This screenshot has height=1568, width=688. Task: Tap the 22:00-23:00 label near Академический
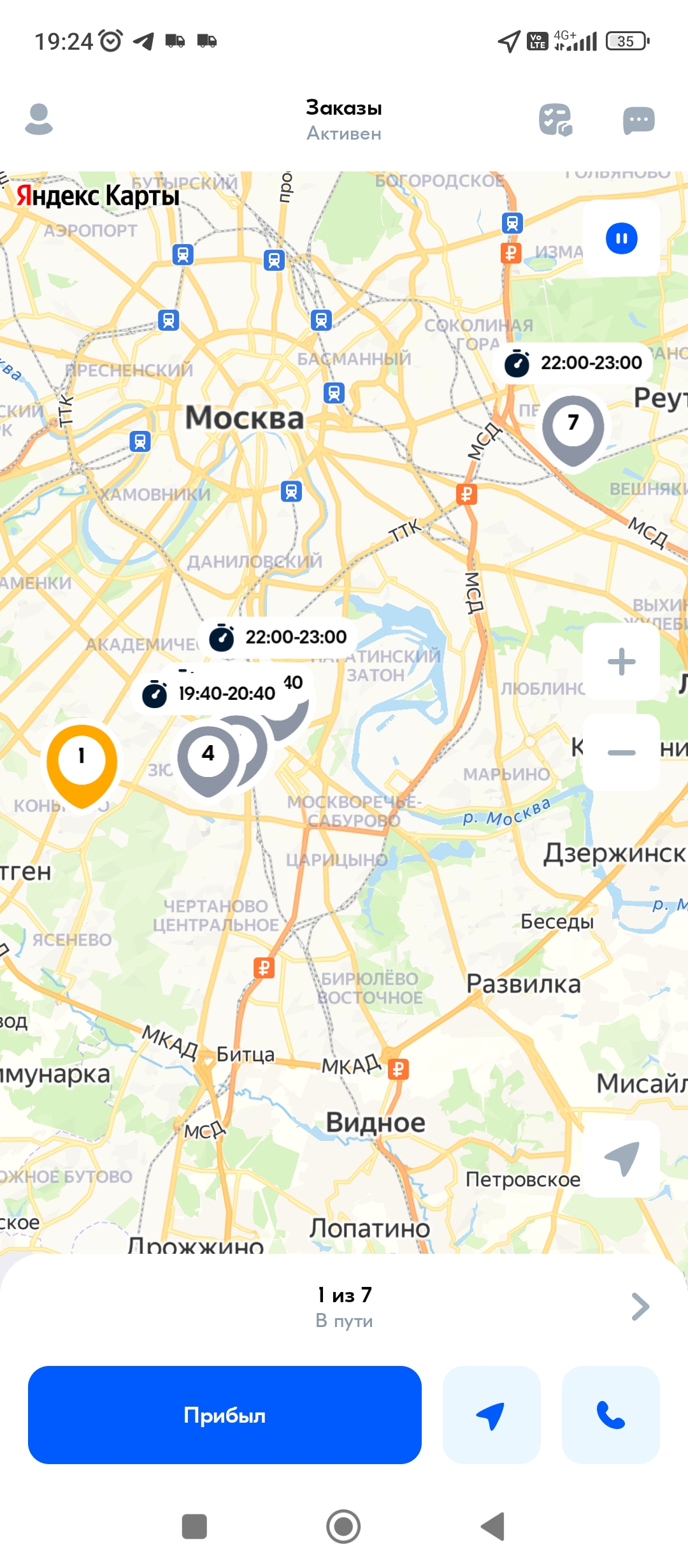tap(278, 637)
